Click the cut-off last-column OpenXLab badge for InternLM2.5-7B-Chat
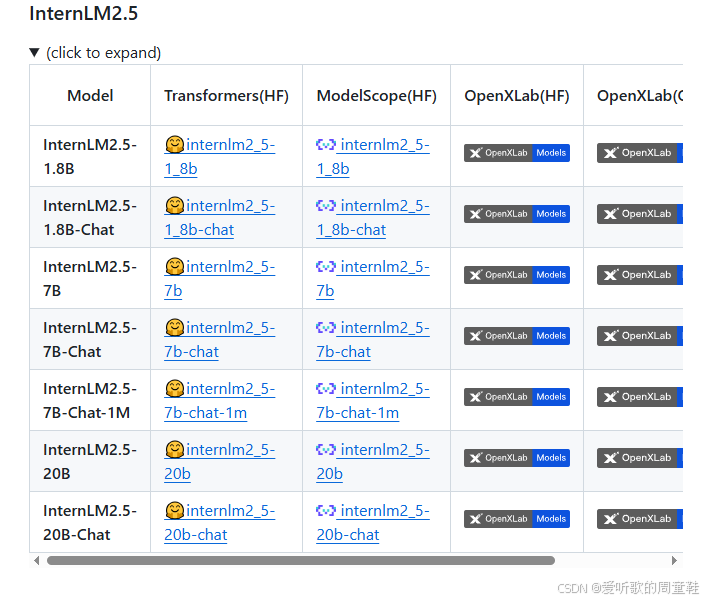 pos(640,336)
